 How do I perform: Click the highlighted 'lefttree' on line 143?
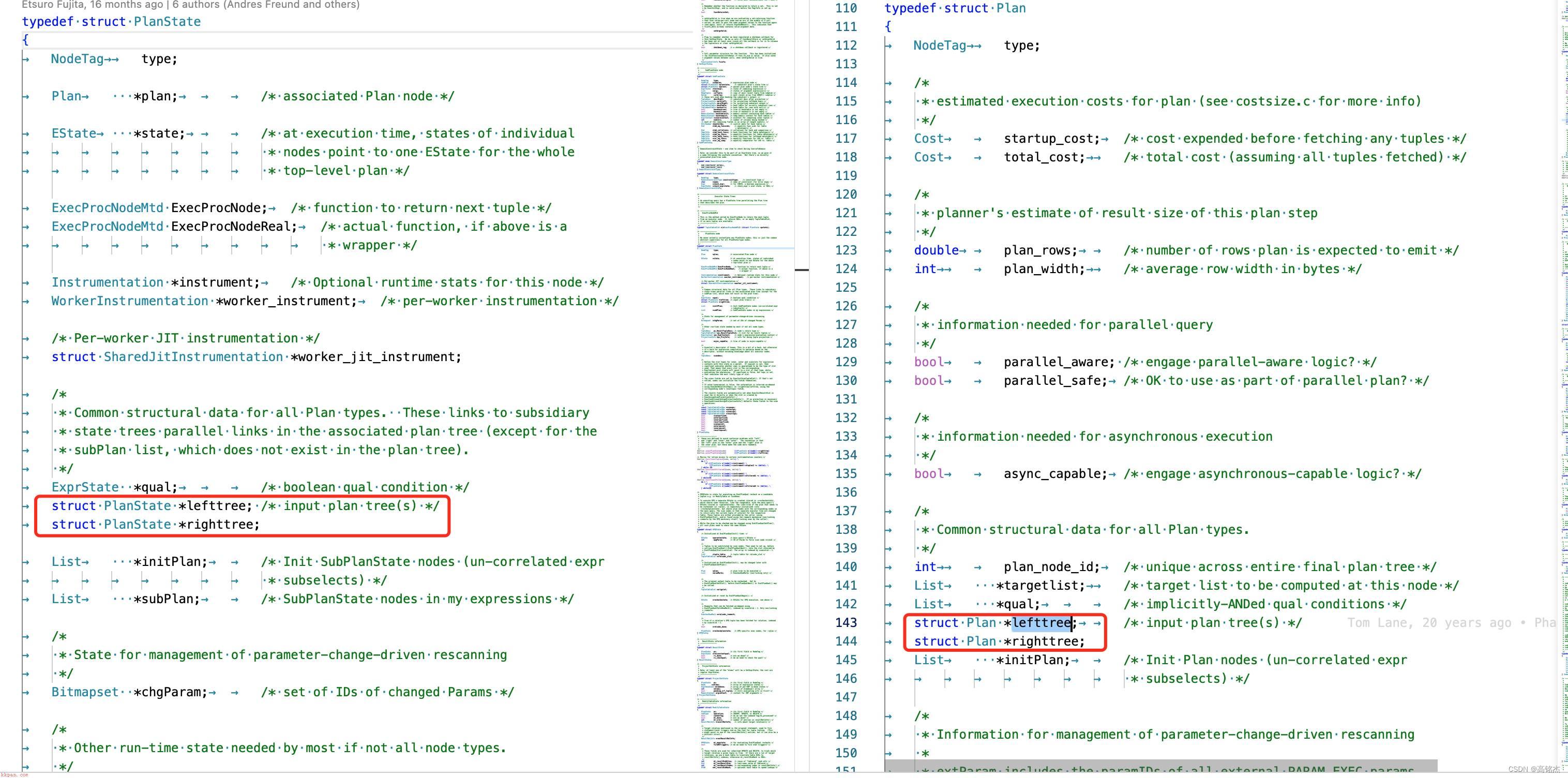1041,623
